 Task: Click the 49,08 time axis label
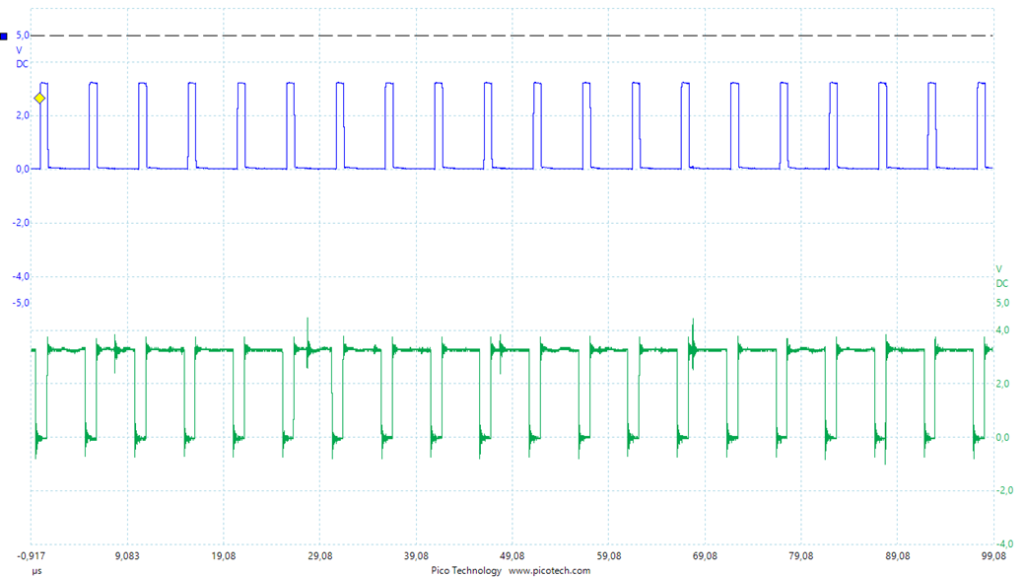coord(512,555)
